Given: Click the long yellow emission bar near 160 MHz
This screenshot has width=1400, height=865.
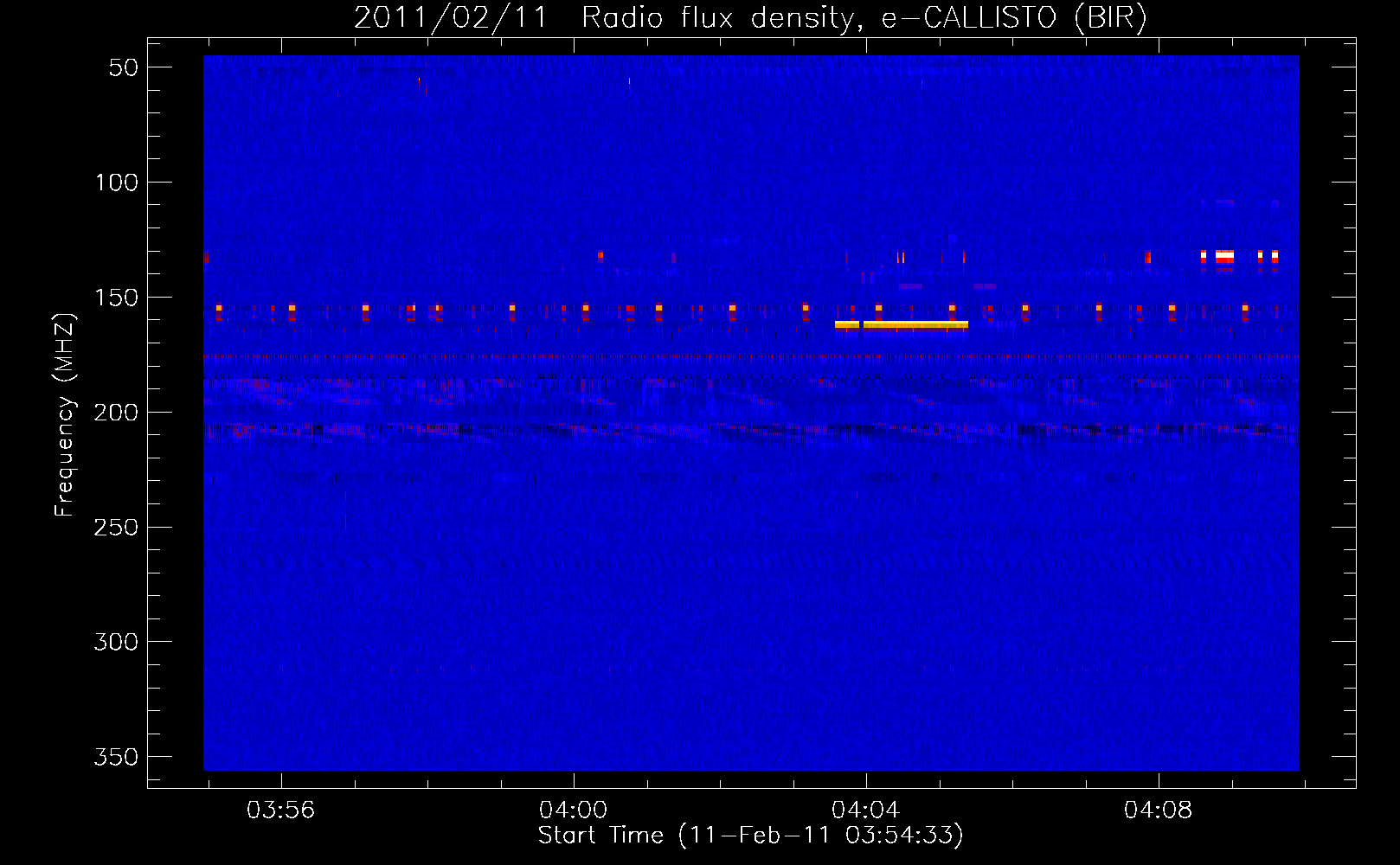Looking at the screenshot, I should [x=915, y=325].
